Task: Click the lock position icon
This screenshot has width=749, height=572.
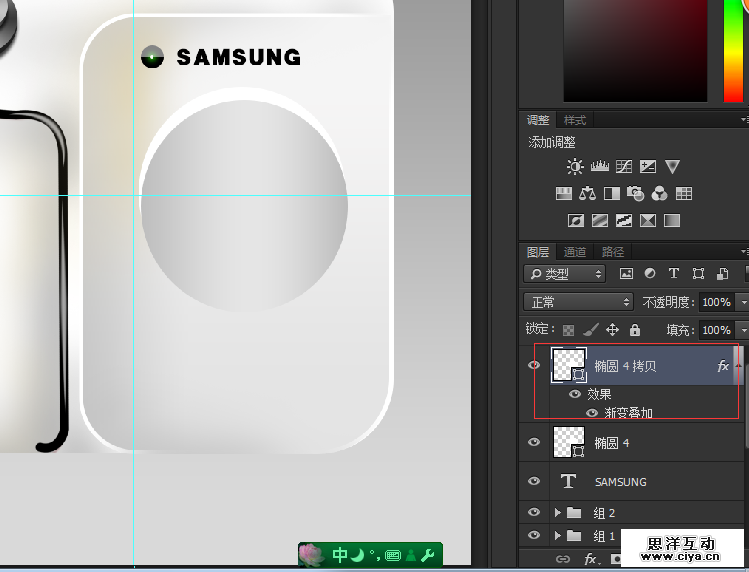Action: pyautogui.click(x=612, y=330)
